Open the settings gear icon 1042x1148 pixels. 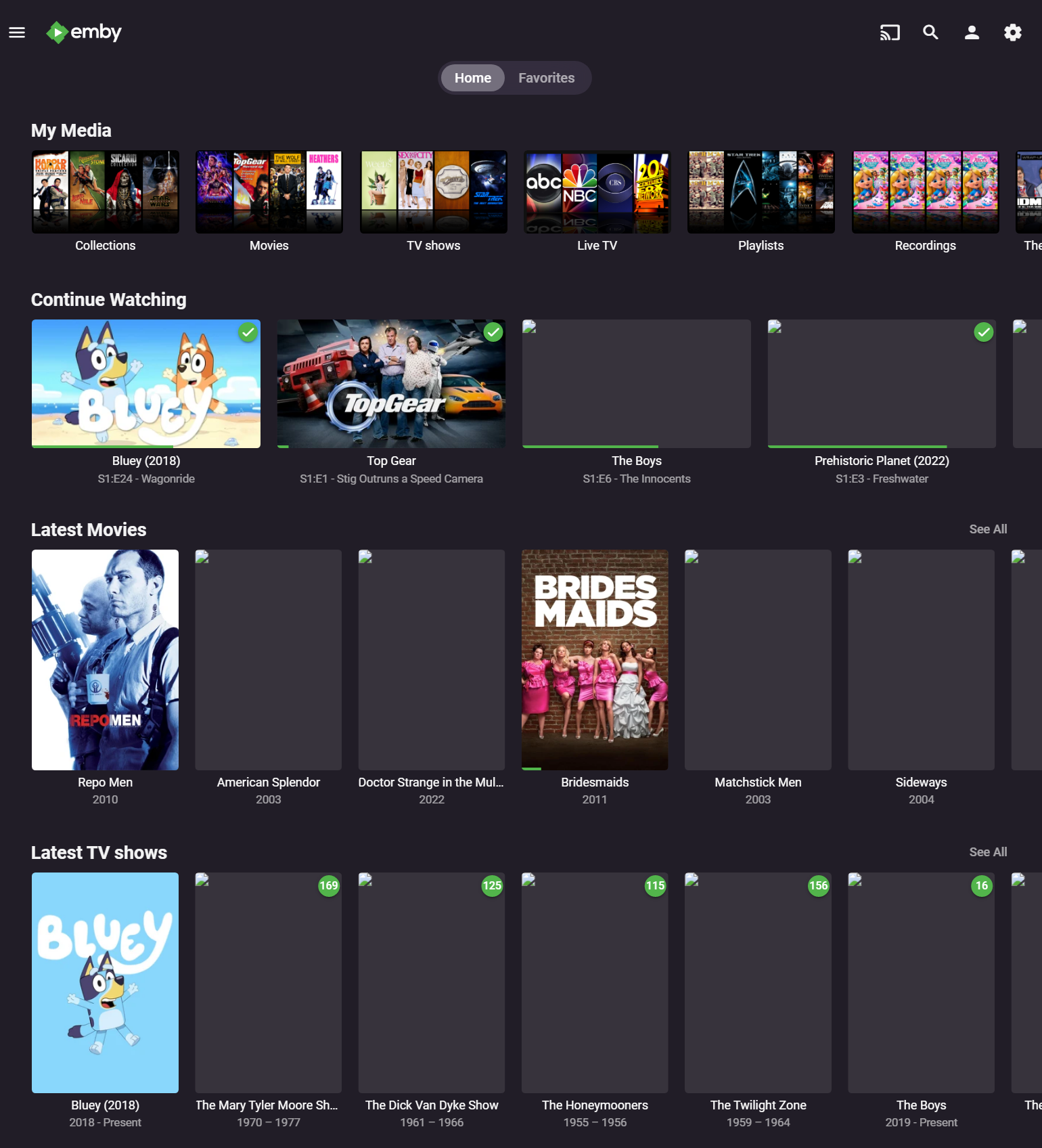1013,32
